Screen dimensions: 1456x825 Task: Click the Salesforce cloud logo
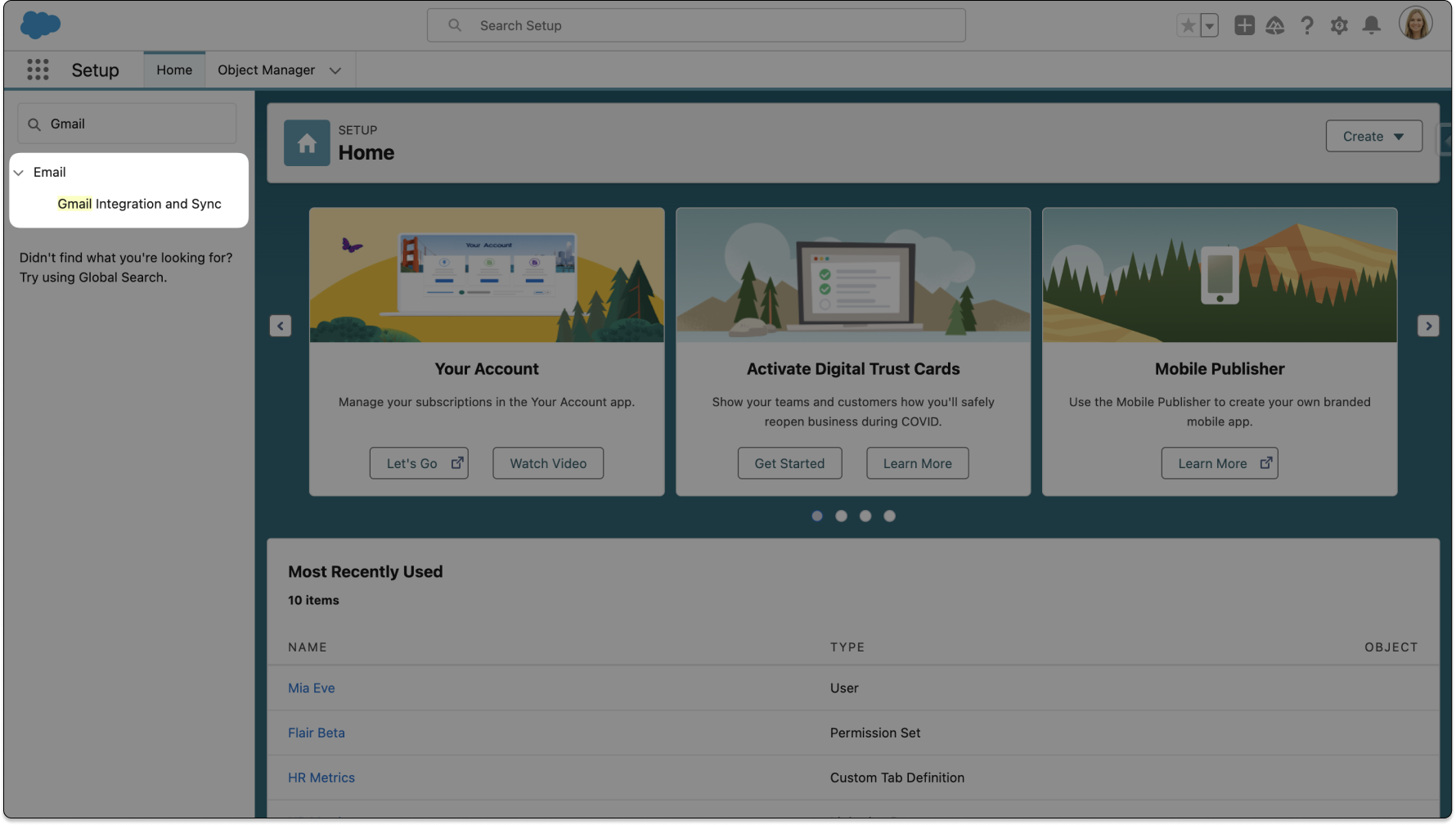40,25
